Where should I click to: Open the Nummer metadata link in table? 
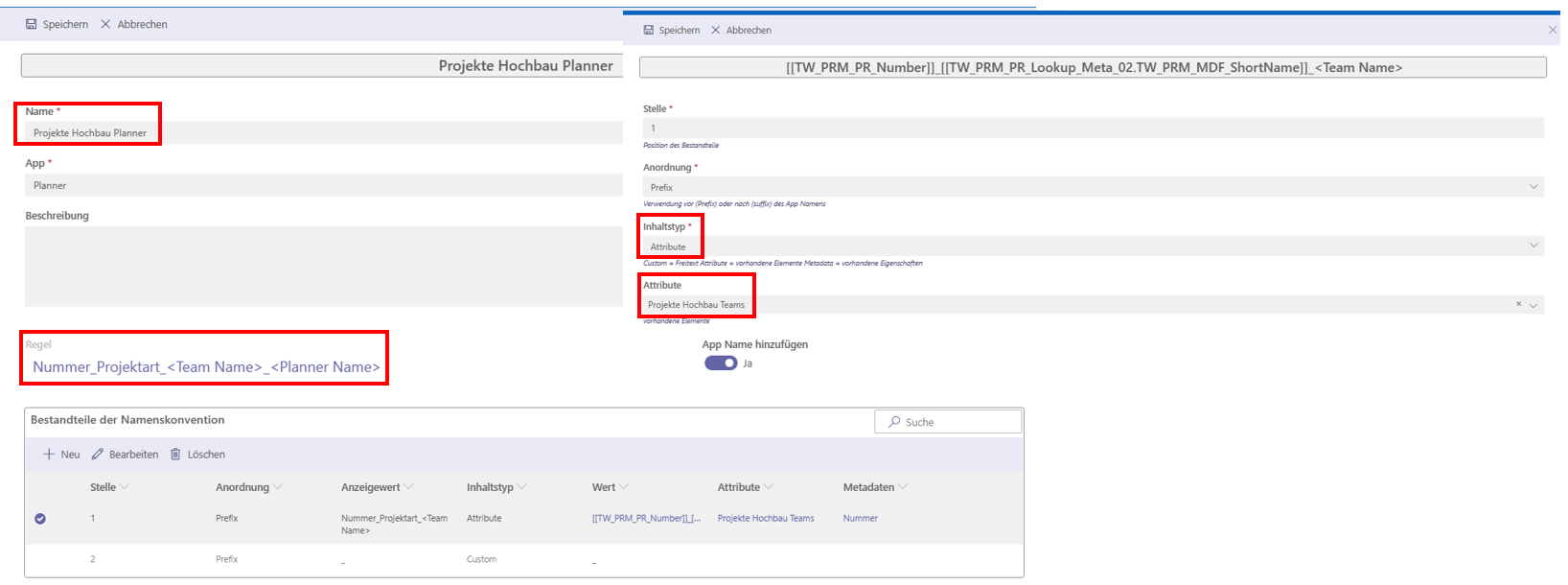(x=861, y=518)
